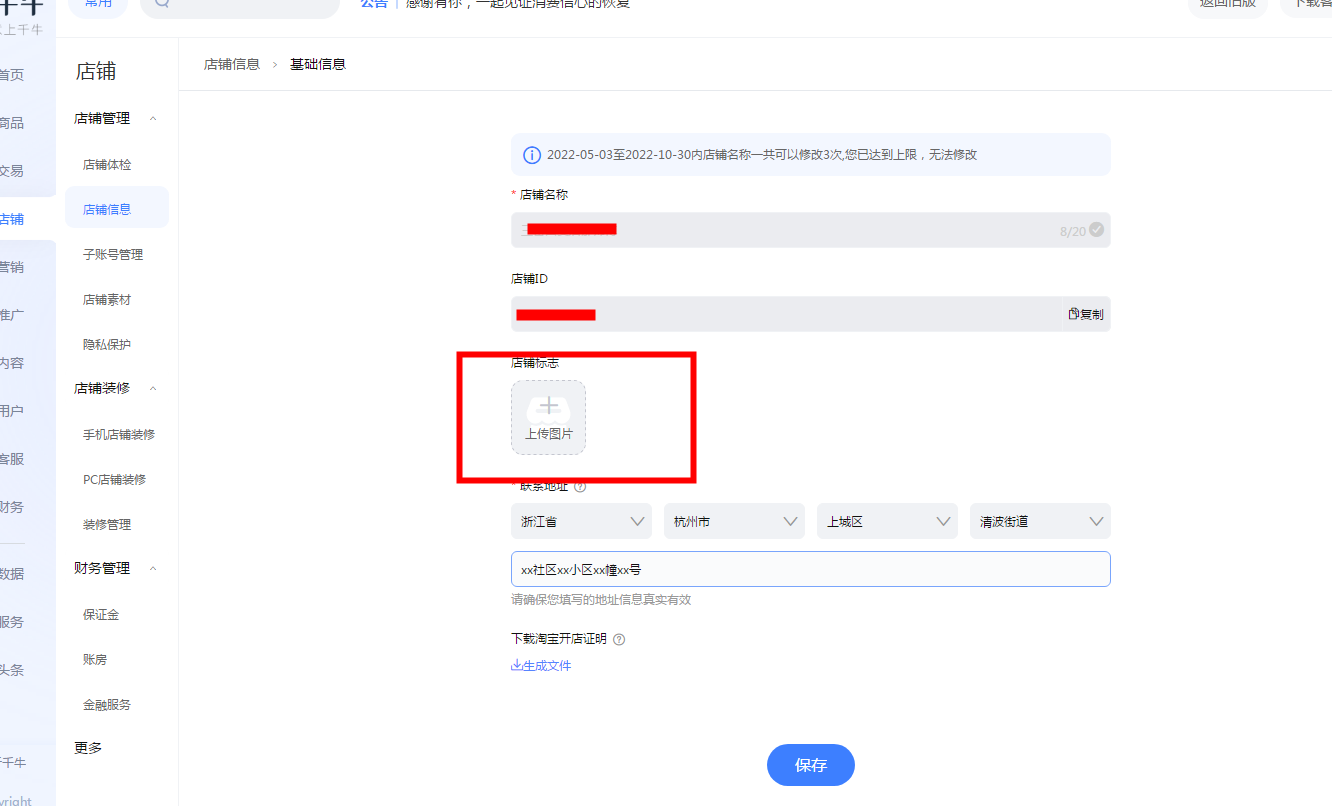Go to 客服 in the left navigation
This screenshot has width=1332, height=806.
[12, 459]
